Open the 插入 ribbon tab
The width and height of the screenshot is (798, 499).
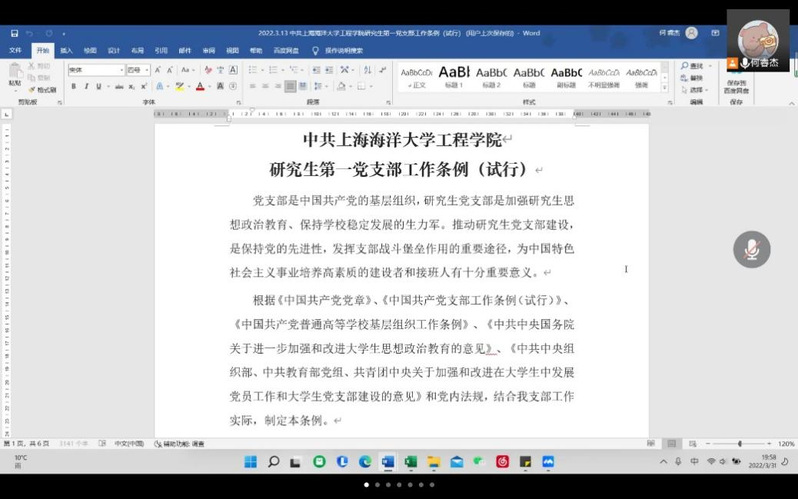click(x=66, y=50)
